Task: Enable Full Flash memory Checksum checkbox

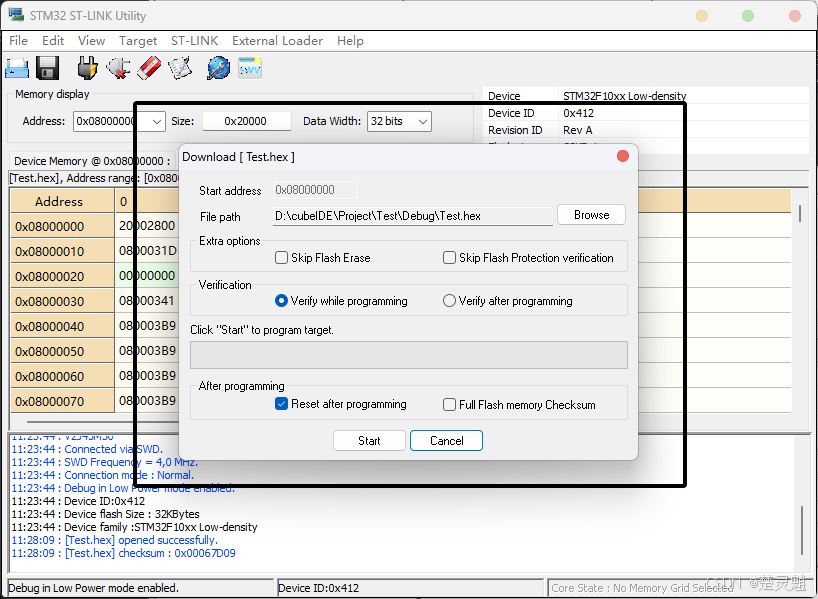Action: click(449, 404)
